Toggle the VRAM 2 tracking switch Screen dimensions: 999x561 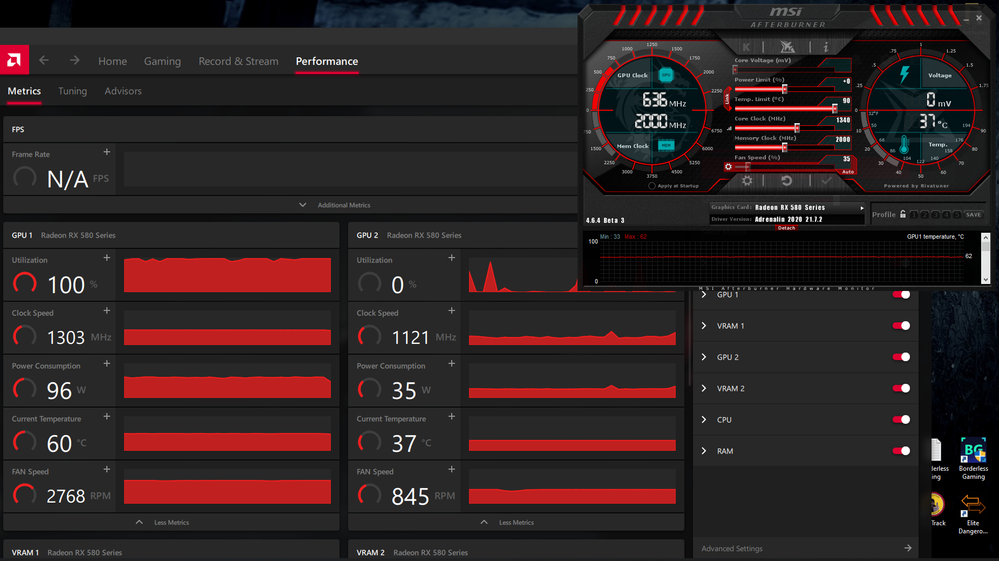902,388
